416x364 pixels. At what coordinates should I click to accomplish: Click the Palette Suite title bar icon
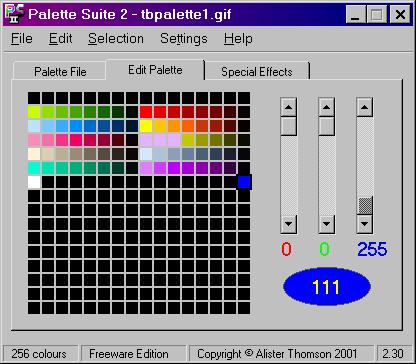[15, 14]
